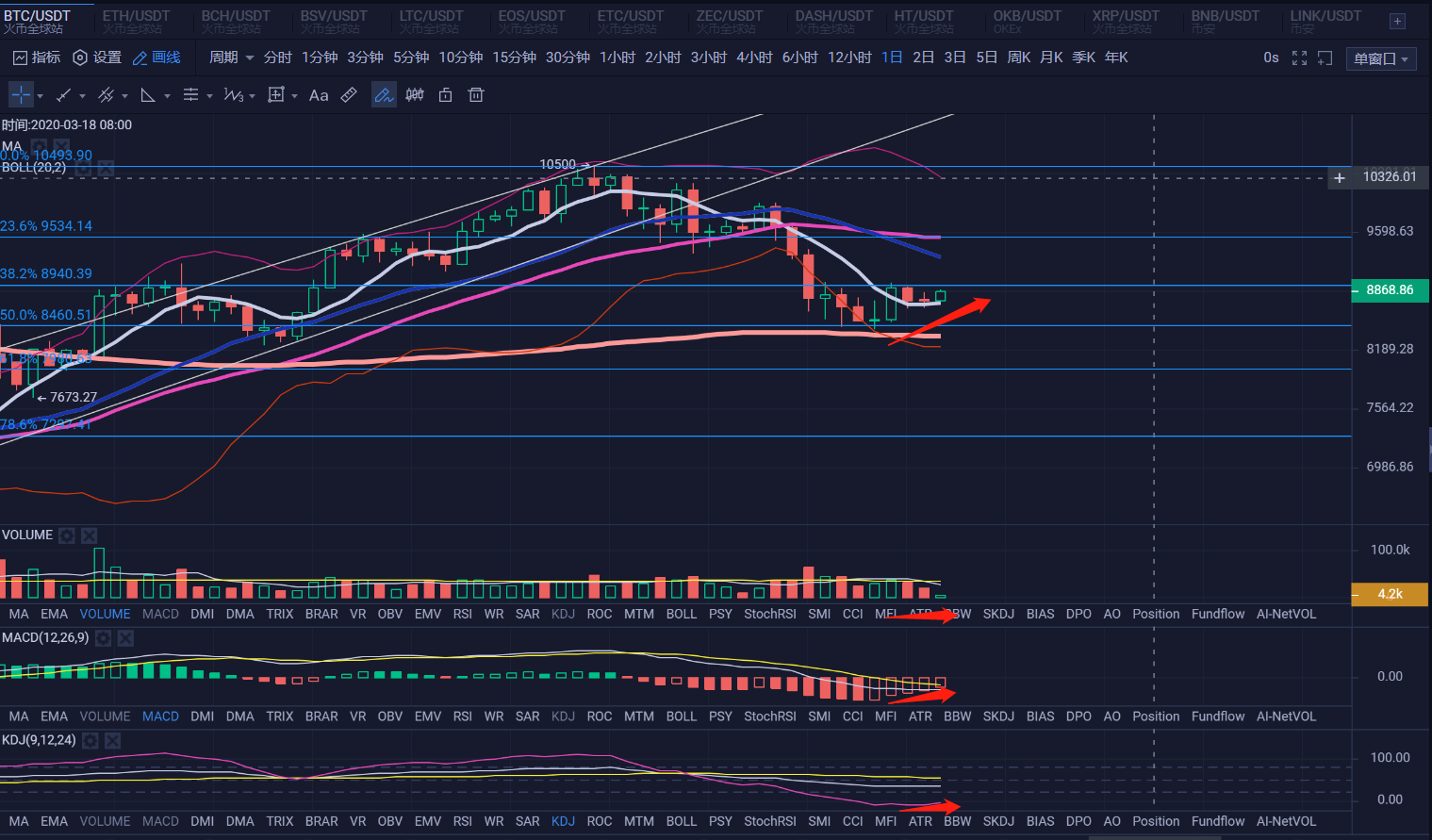This screenshot has height=840, width=1432.
Task: Close the KDJ(9,12,24) panel
Action: click(112, 741)
